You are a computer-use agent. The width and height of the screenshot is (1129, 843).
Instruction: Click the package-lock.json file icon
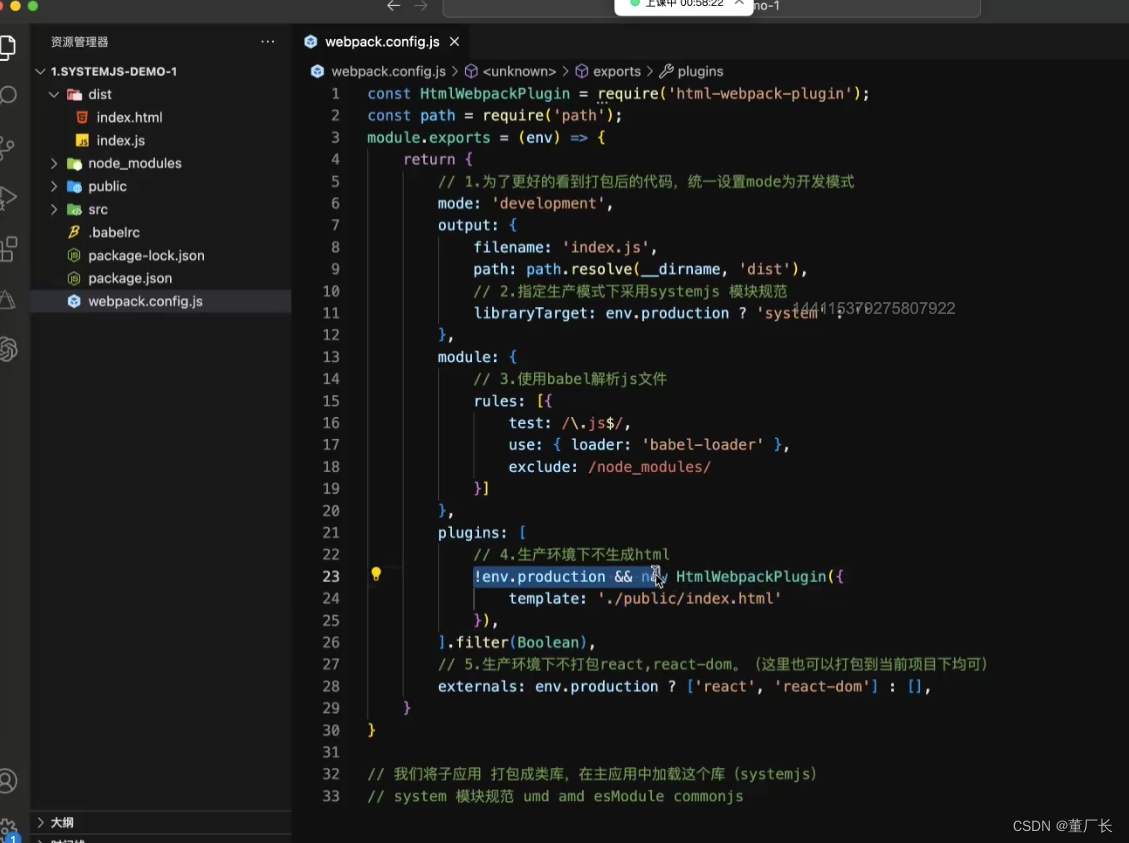73,256
